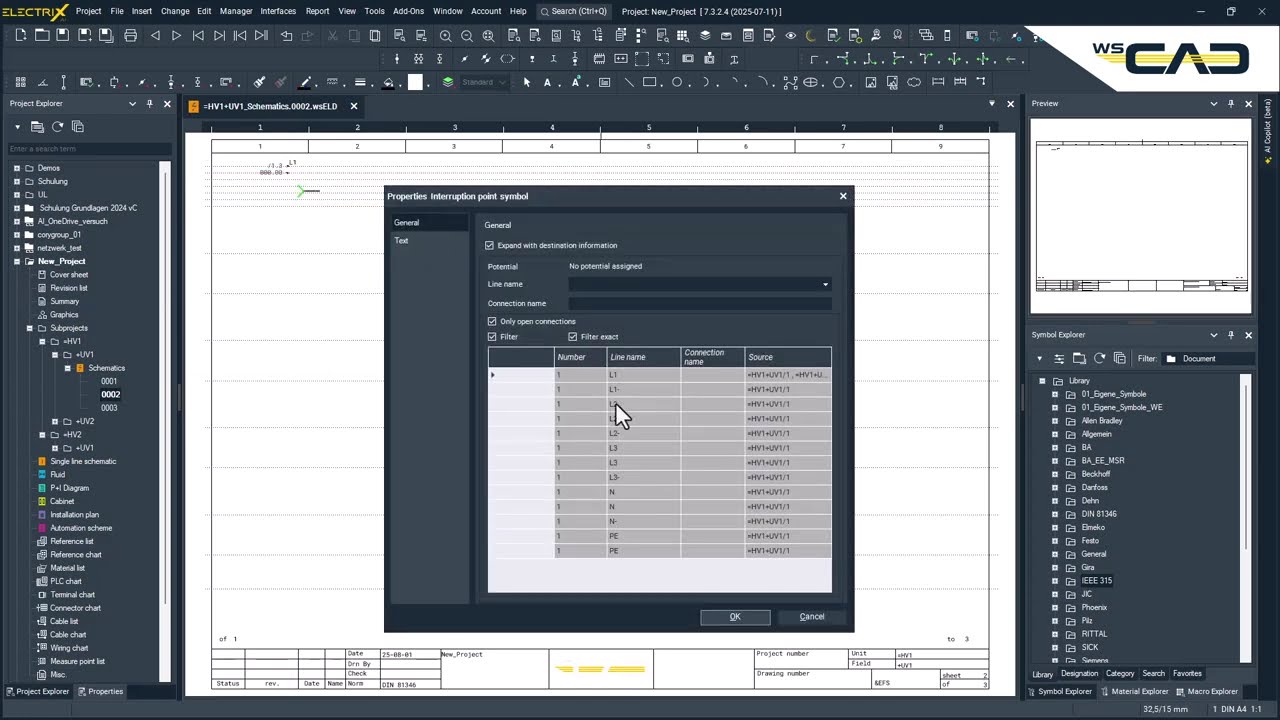Image resolution: width=1280 pixels, height=720 pixels.
Task: Expand the Allen Bradley library node
Action: click(x=1054, y=421)
